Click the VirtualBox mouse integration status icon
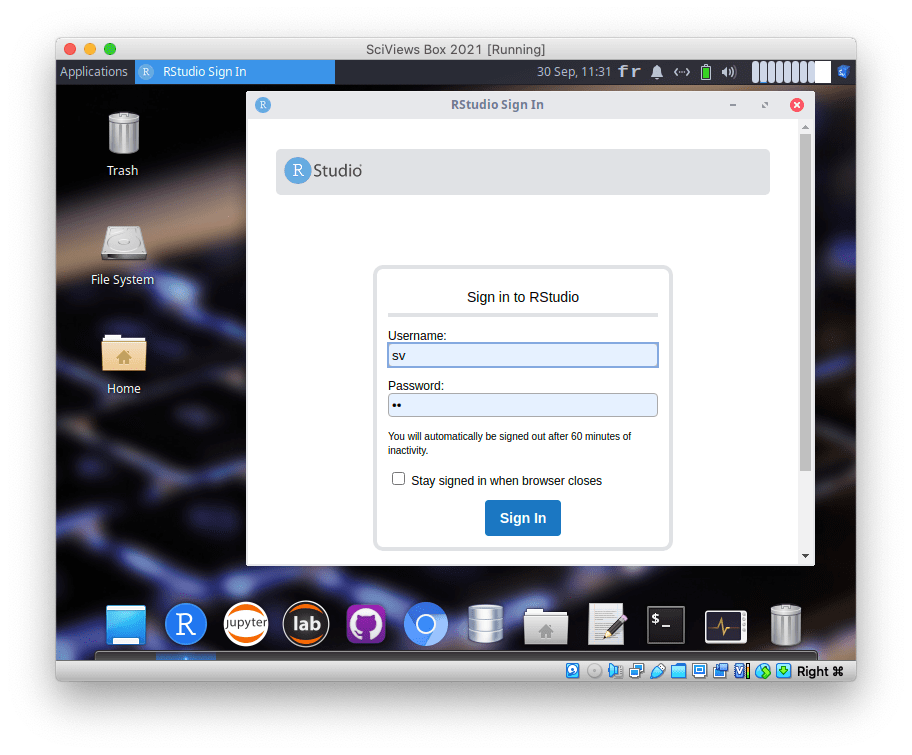This screenshot has width=912, height=755. tap(763, 671)
